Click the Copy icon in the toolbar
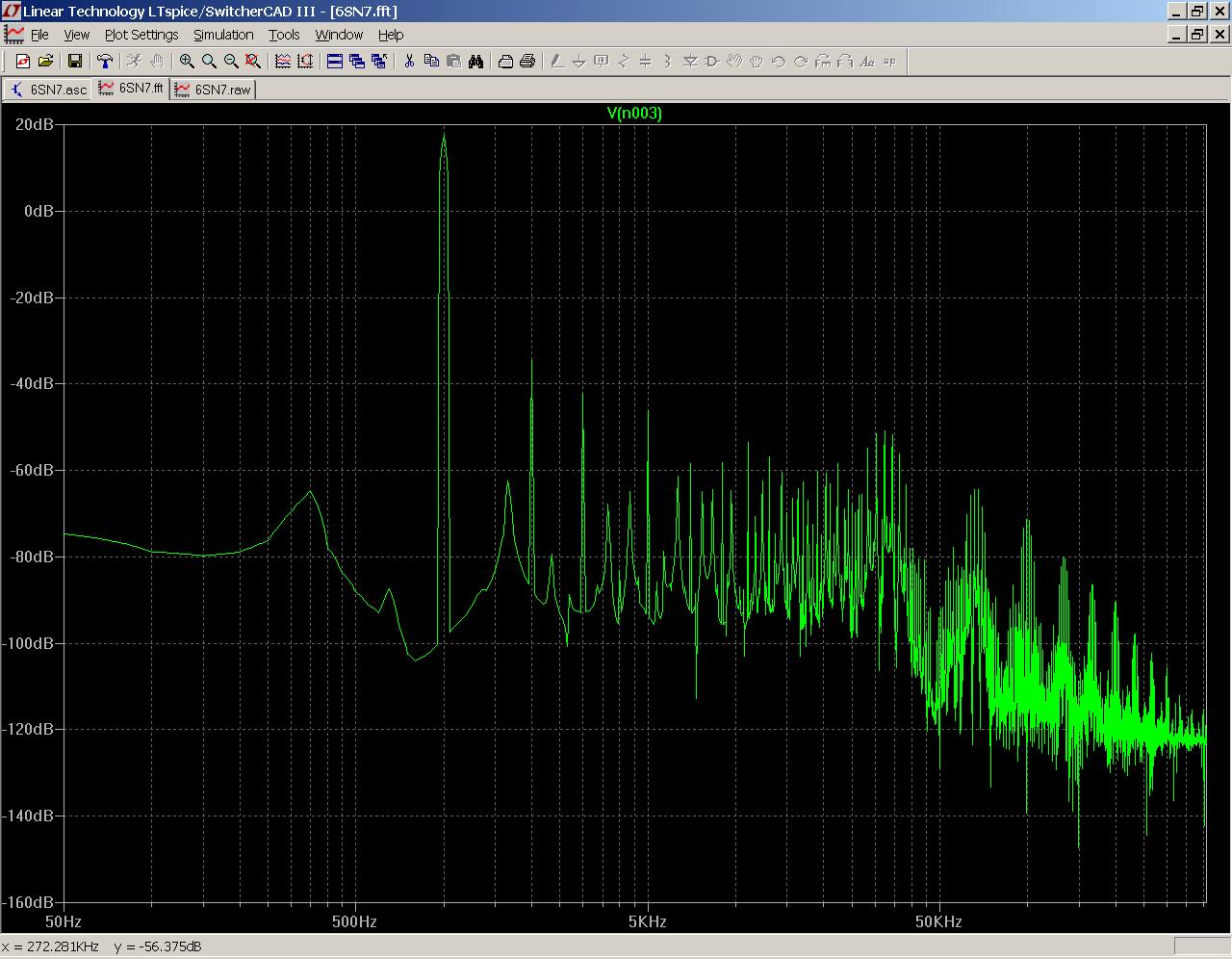The width and height of the screenshot is (1232, 959). click(431, 62)
